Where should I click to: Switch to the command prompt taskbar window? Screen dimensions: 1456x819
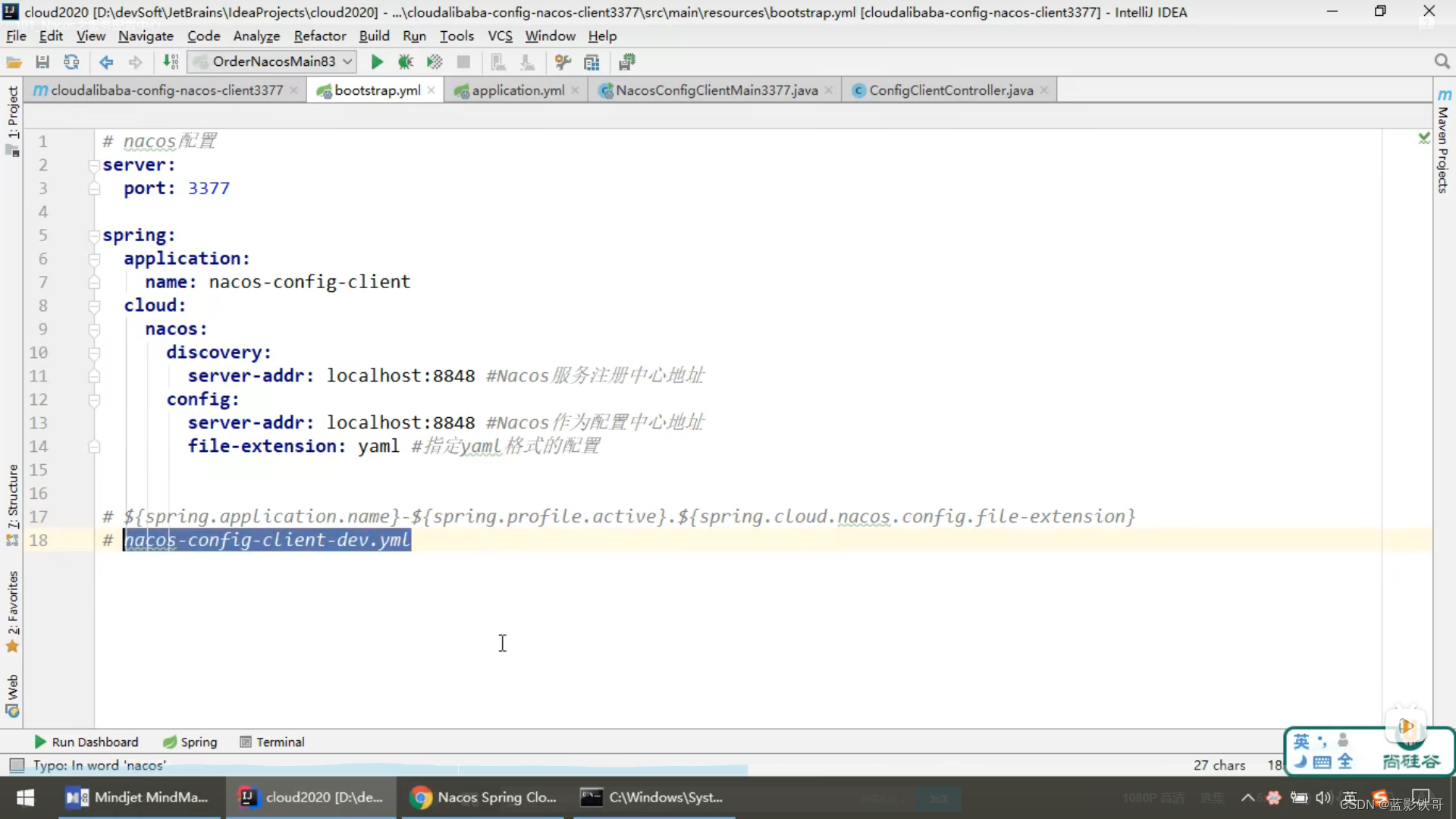[x=652, y=797]
